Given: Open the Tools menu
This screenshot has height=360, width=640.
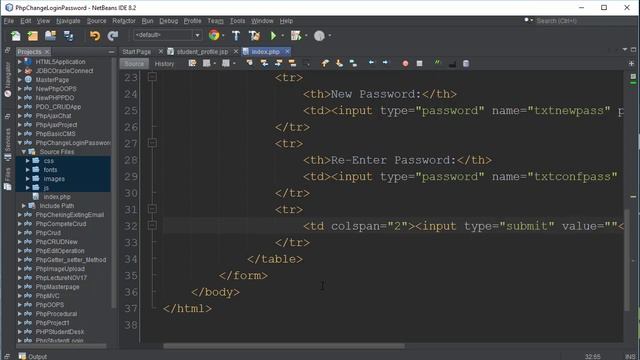Looking at the screenshot, I should tap(237, 21).
